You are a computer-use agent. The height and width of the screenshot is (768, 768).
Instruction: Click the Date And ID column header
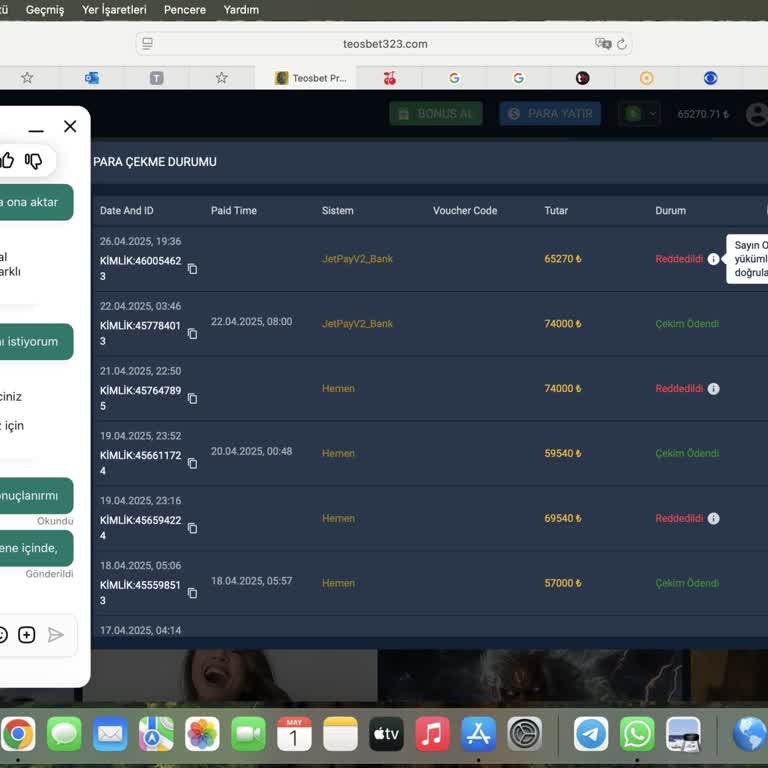[x=126, y=211]
